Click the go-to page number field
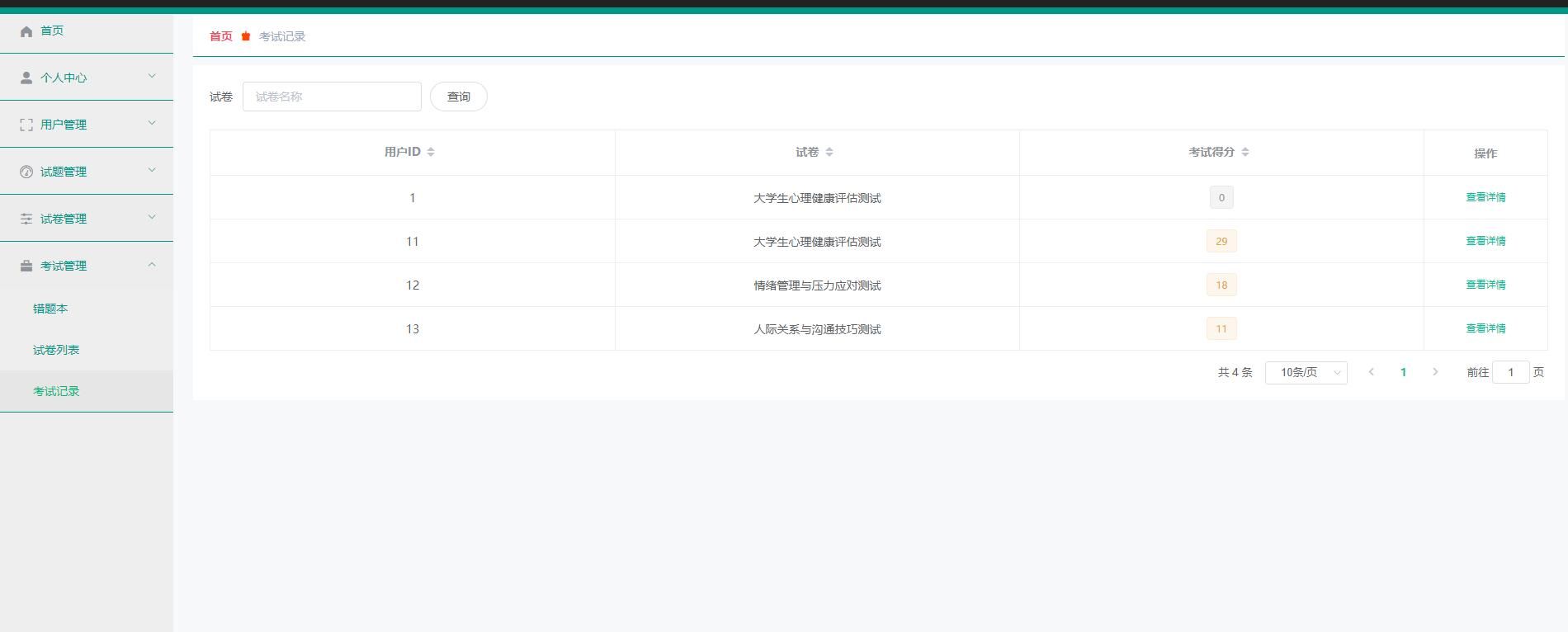This screenshot has height=632, width=1568. tap(1510, 373)
